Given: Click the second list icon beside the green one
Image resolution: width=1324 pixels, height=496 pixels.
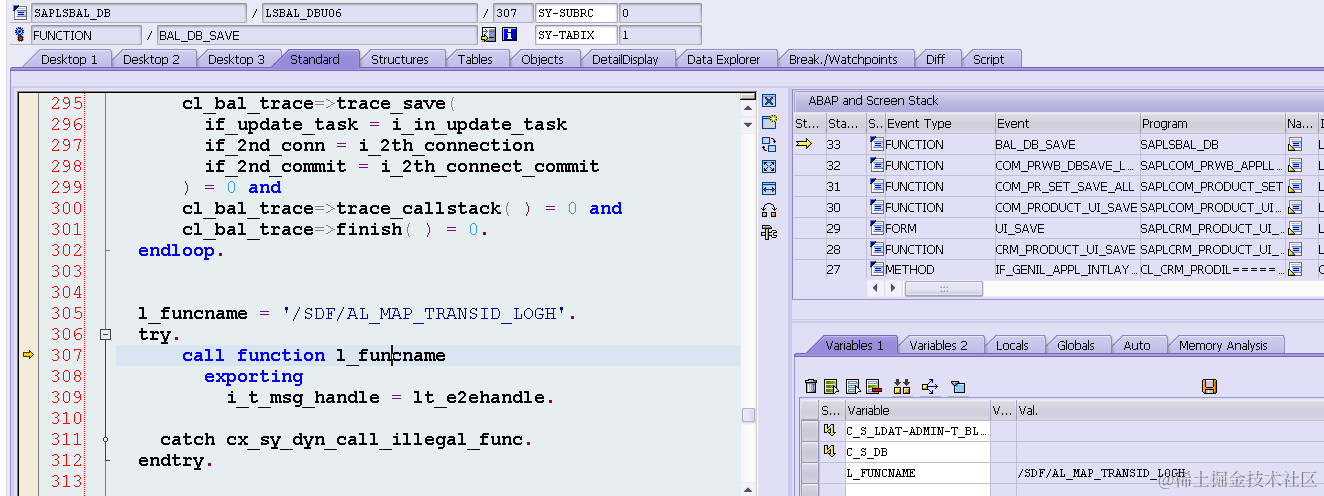Looking at the screenshot, I should (x=853, y=386).
